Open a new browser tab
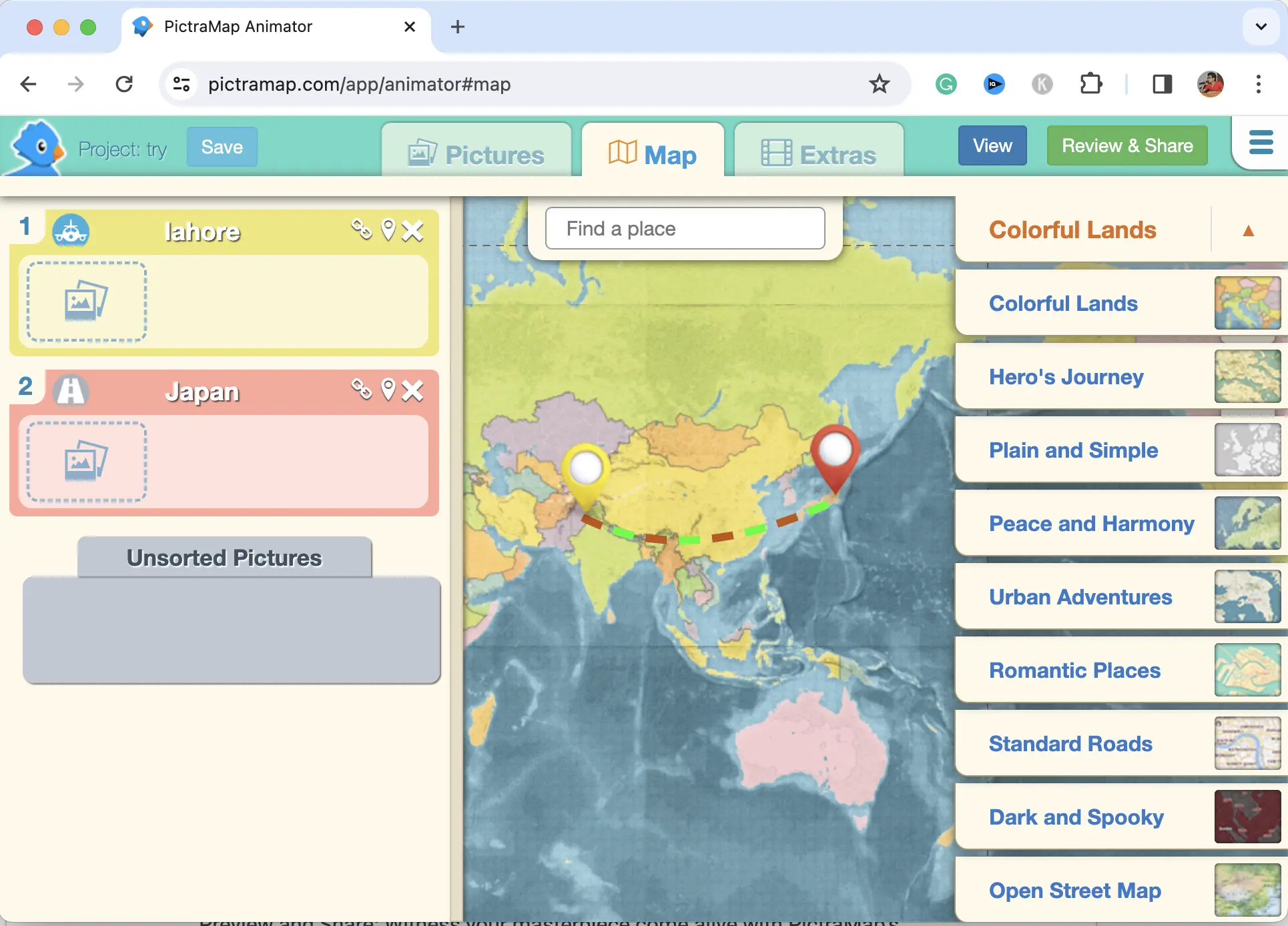The image size is (1288, 926). pos(458,27)
